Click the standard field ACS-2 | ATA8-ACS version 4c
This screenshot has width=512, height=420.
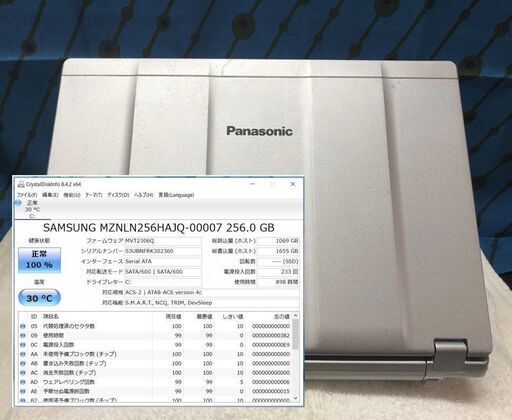coord(212,292)
